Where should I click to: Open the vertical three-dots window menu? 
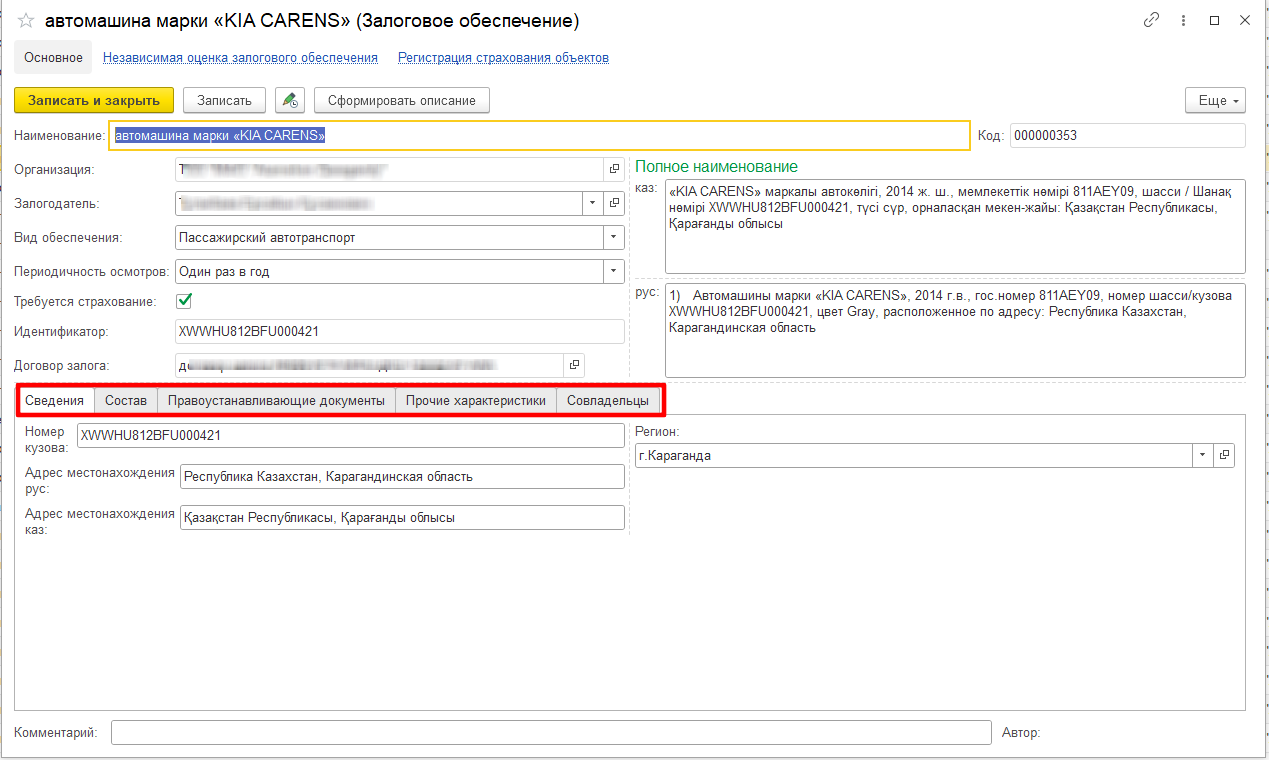tap(1183, 21)
